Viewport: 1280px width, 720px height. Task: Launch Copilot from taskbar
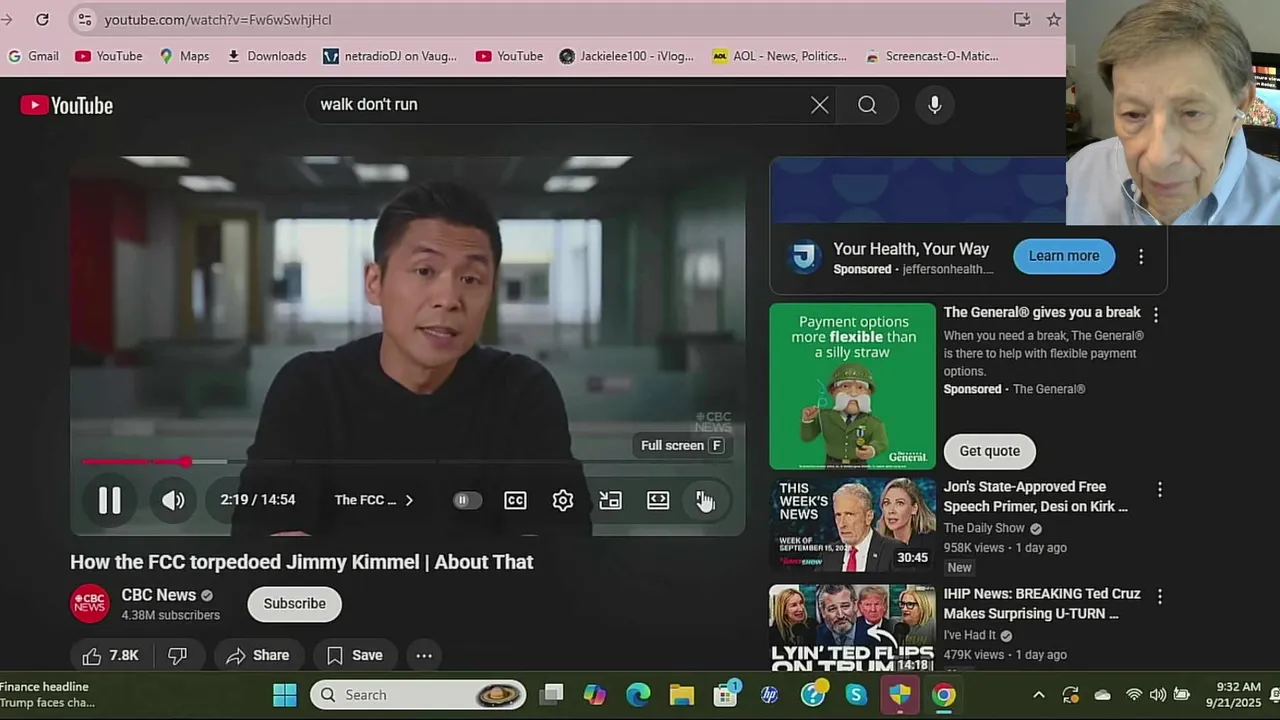595,695
